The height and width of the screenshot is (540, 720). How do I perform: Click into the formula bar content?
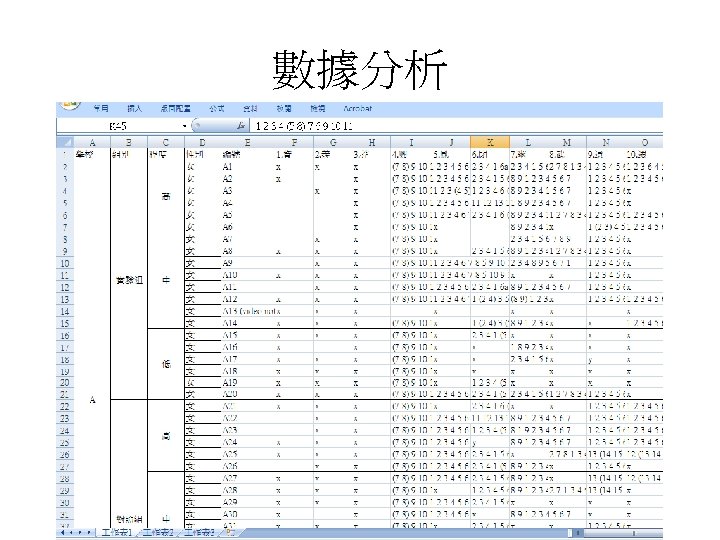coord(455,126)
